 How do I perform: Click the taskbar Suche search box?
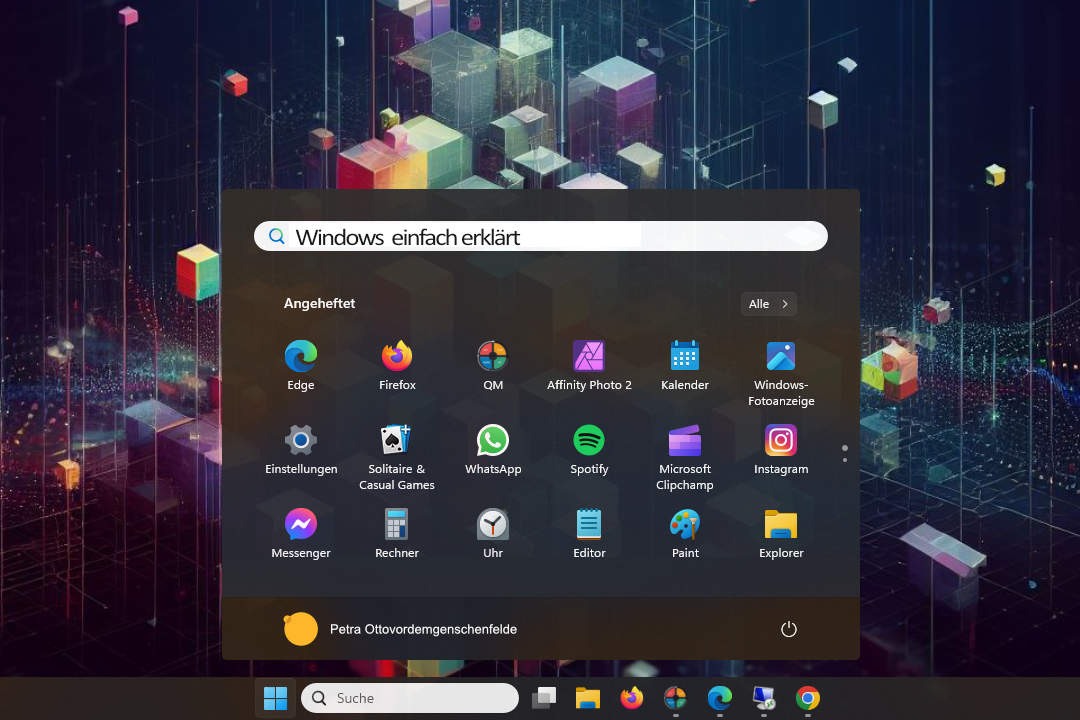tap(410, 699)
